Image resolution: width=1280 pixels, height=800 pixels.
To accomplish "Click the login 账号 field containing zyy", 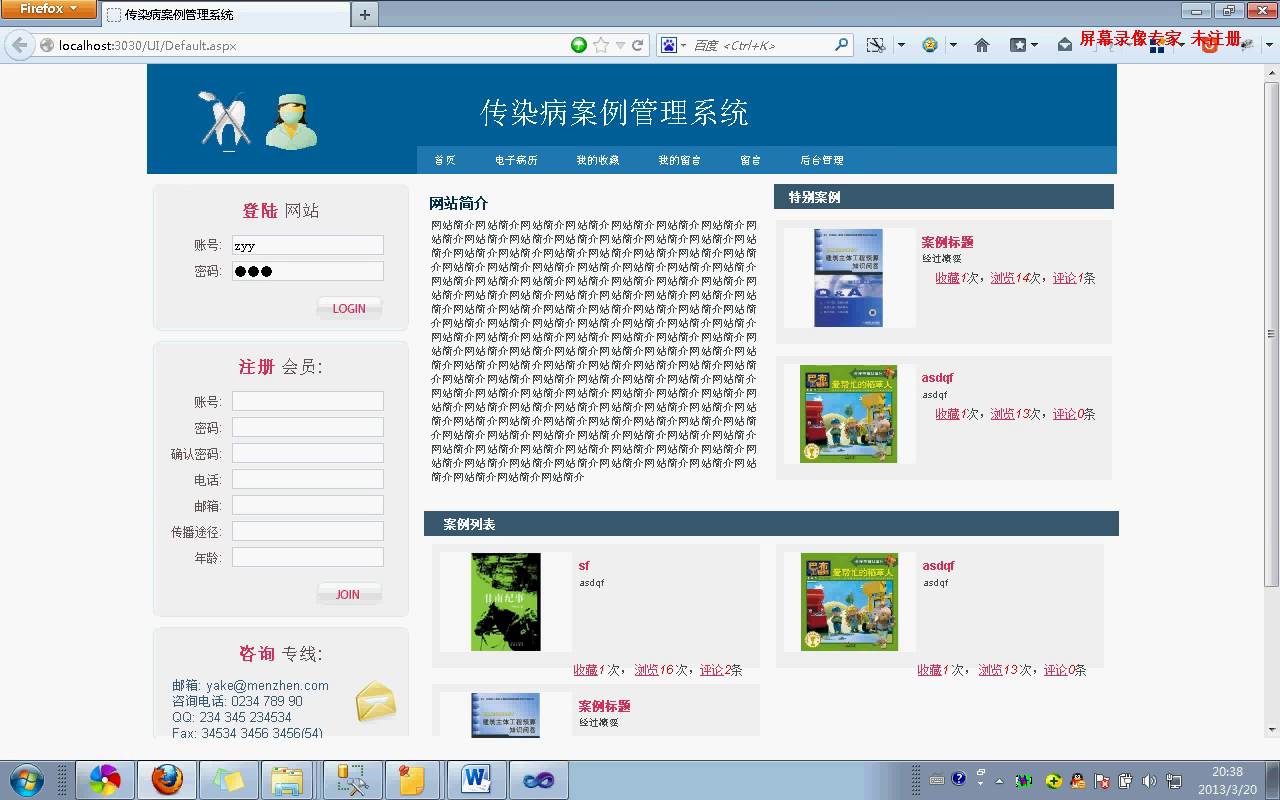I will (x=308, y=245).
